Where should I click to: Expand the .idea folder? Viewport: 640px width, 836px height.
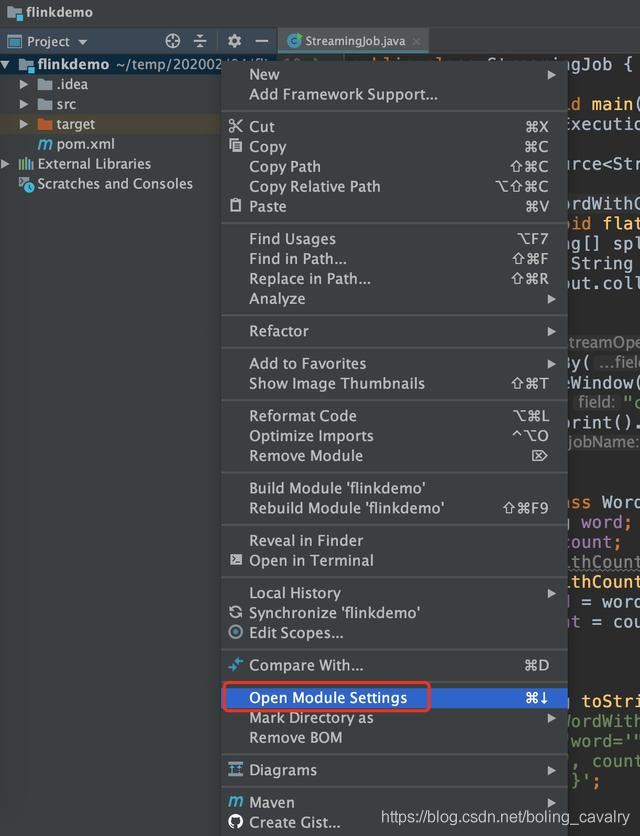(25, 84)
